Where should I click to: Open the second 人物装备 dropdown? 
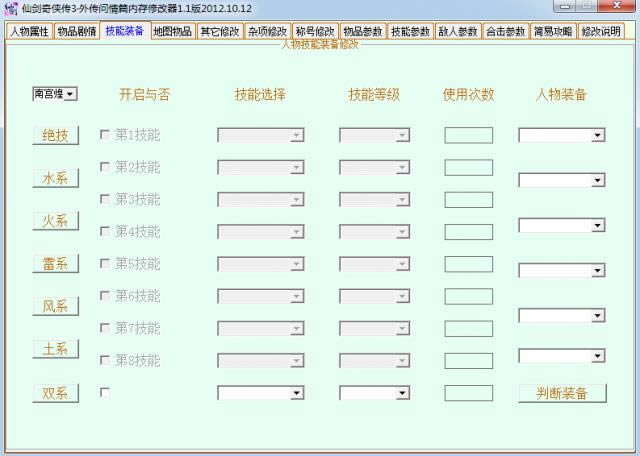[562, 180]
